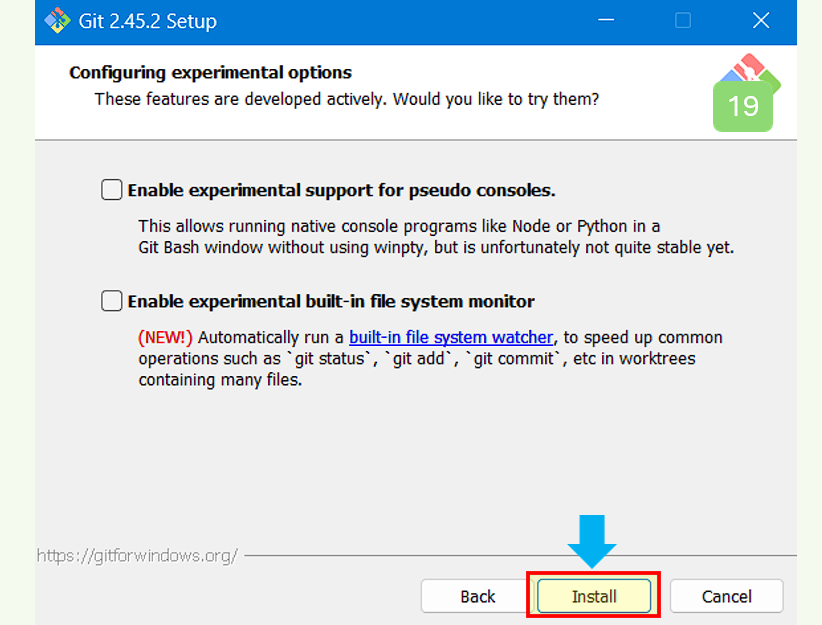Enable experimental built-in file system monitor checkbox
The image size is (822, 625).
tap(112, 301)
